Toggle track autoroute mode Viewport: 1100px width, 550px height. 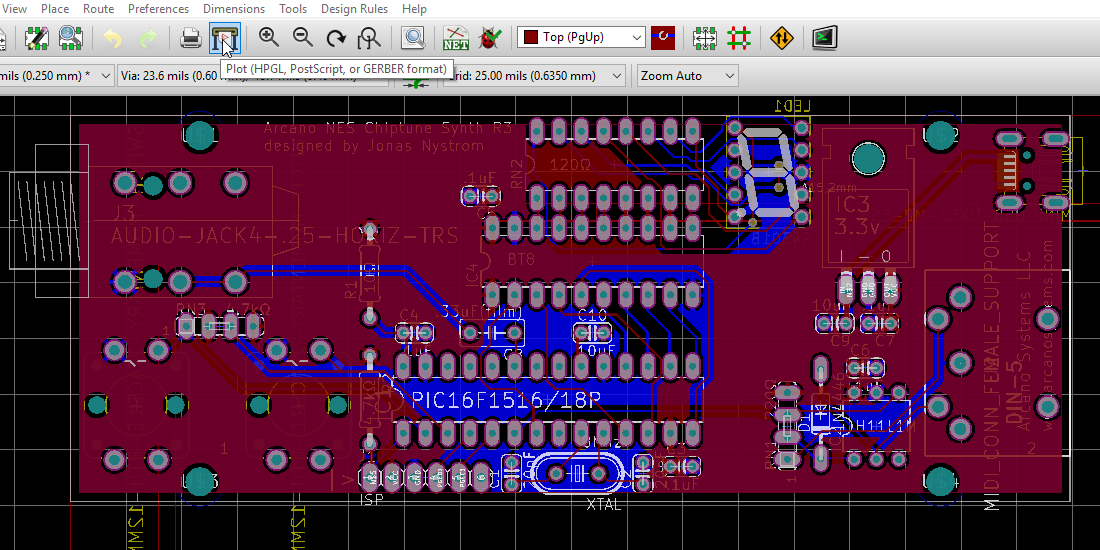(x=739, y=38)
